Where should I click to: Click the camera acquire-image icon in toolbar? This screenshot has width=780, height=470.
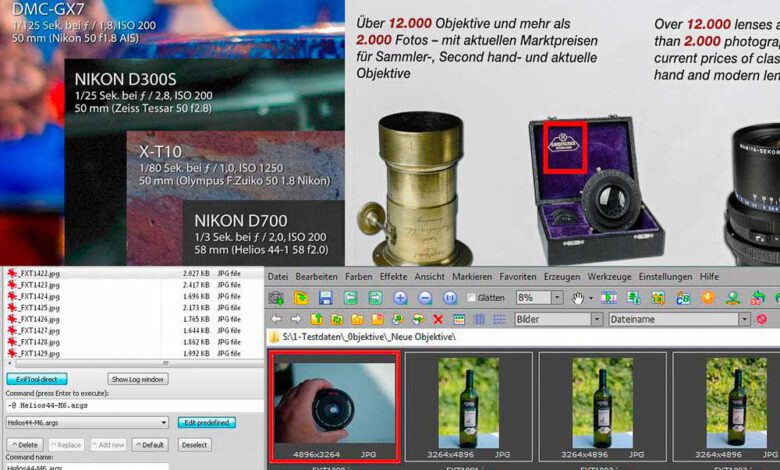coord(276,298)
